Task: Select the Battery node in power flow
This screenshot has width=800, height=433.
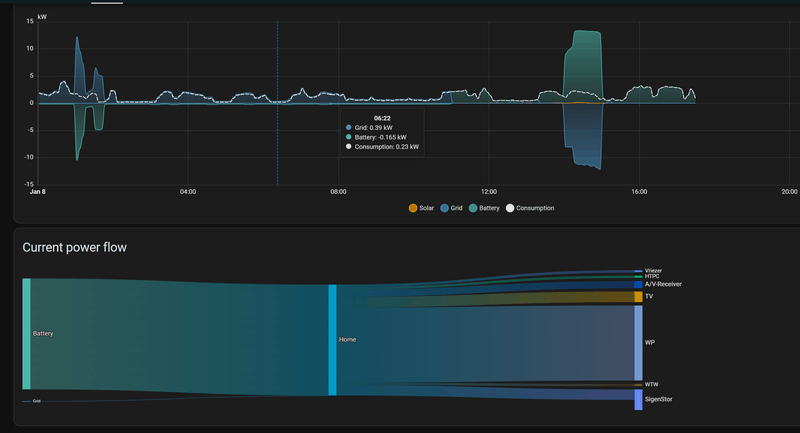Action: click(x=27, y=334)
